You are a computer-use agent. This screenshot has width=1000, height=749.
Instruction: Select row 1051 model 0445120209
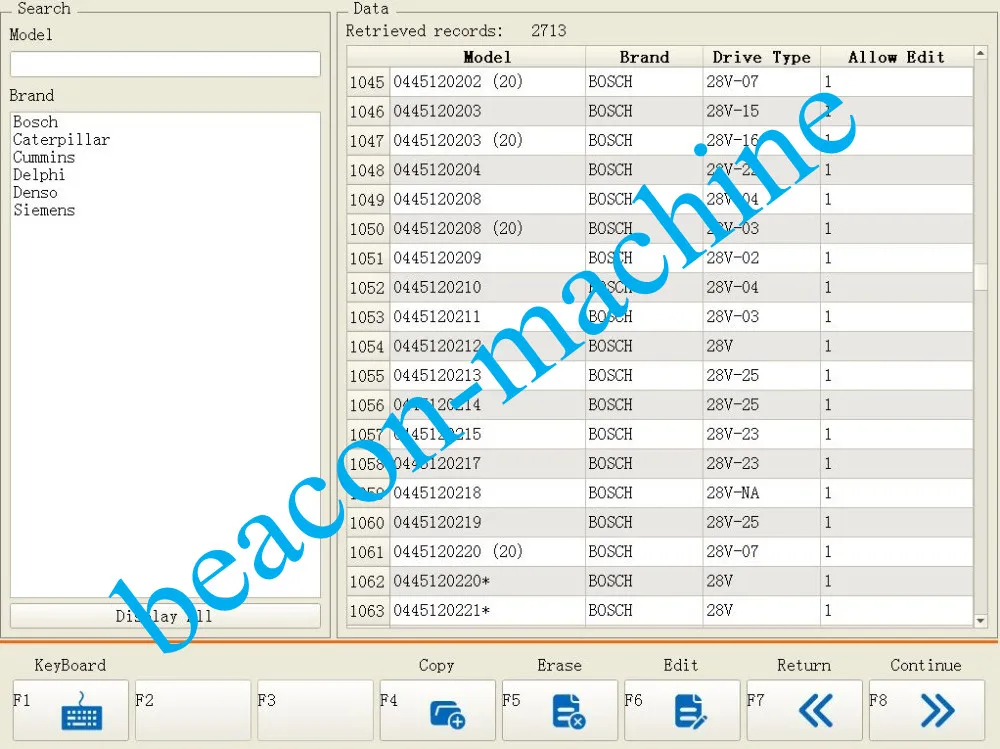pos(660,258)
